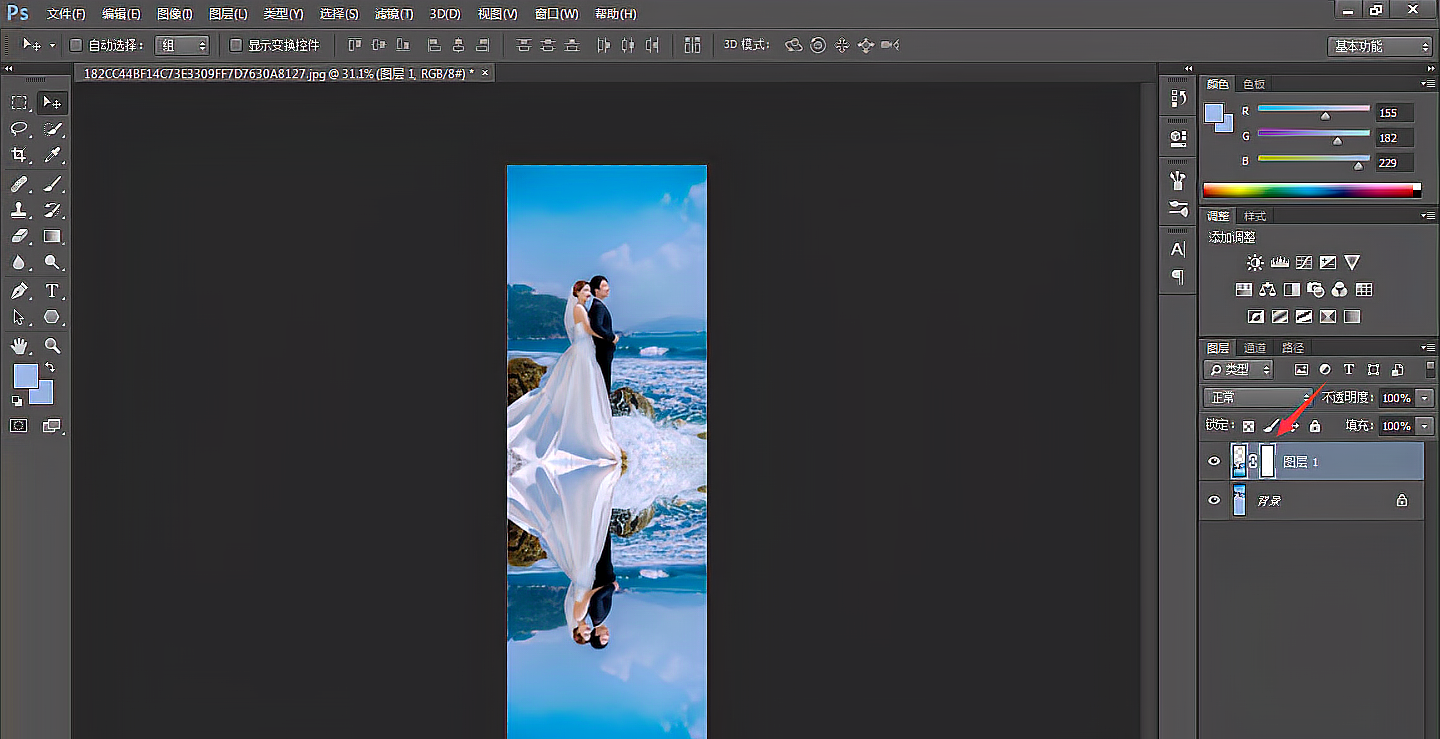Open the Auto-Select 组 dropdown
The height and width of the screenshot is (739, 1440).
(182, 45)
